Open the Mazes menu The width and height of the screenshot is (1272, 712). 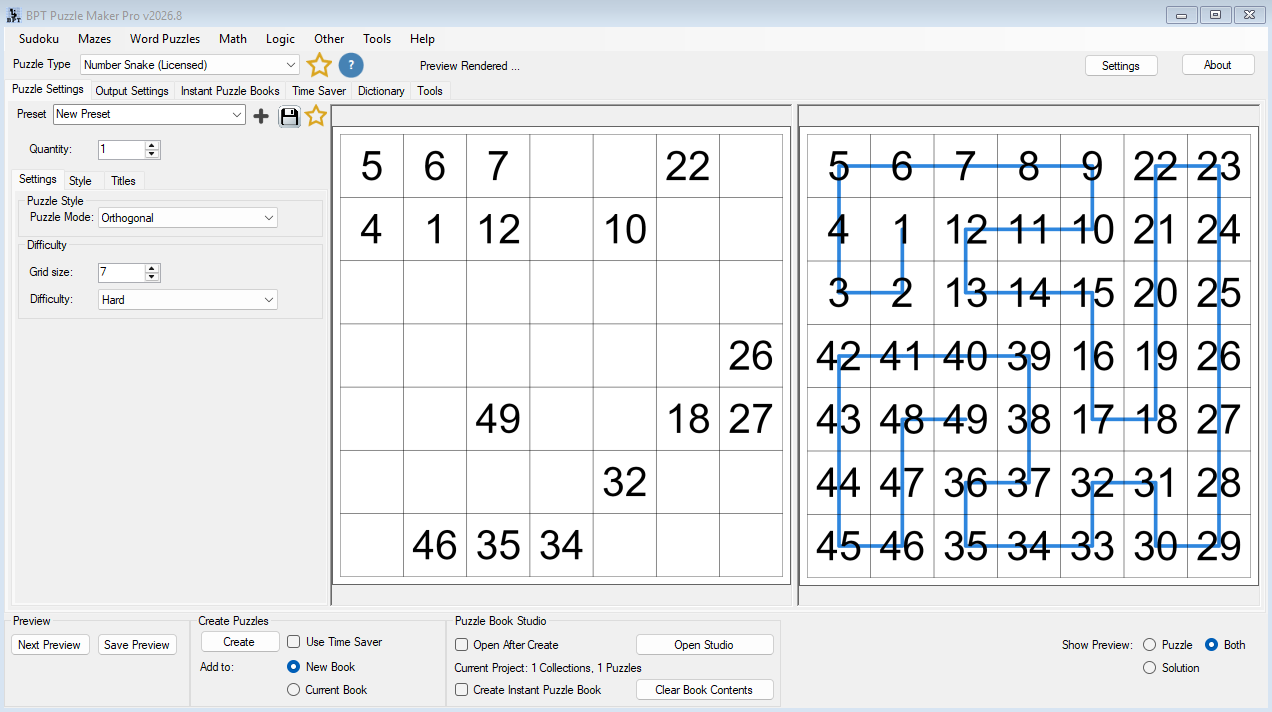95,39
